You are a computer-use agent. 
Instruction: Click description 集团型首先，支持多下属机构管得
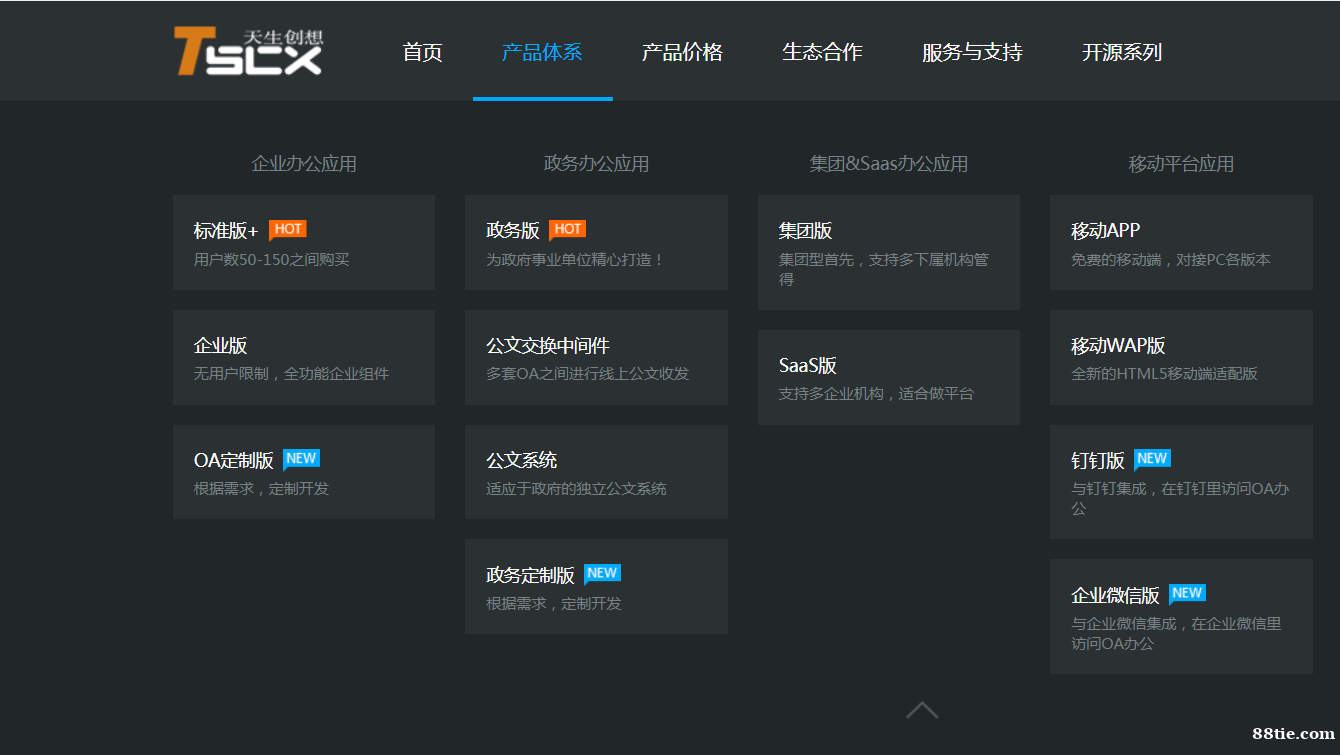[884, 270]
